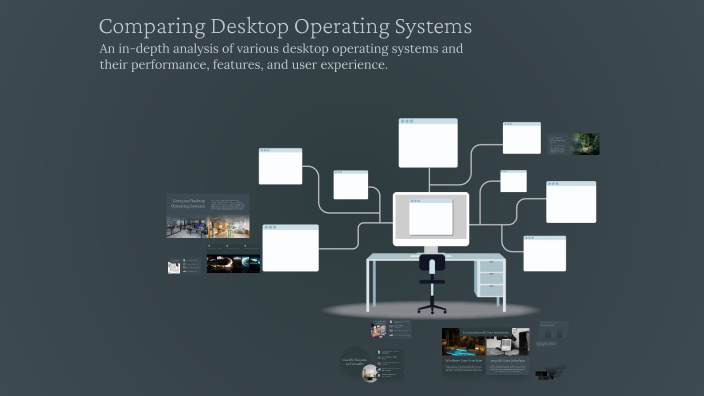Open the 'Compare Desktop Operating Systems' slide thumbnail

[x=208, y=216]
